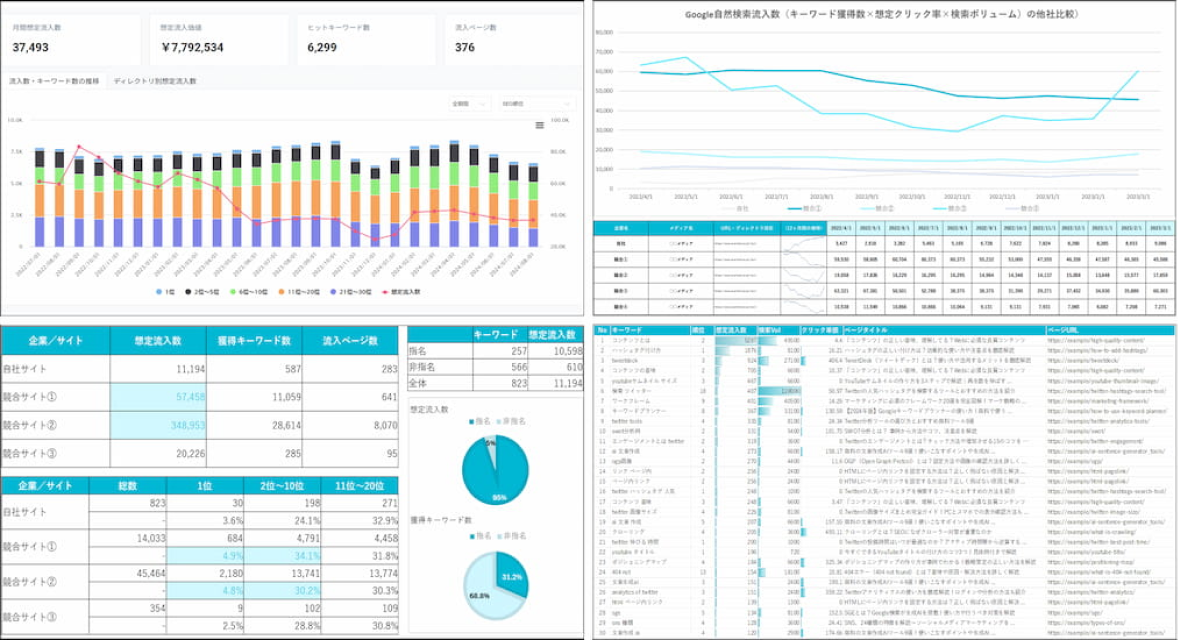
Task: Toggle the orange 11位~20位 series visibility
Action: (x=283, y=292)
